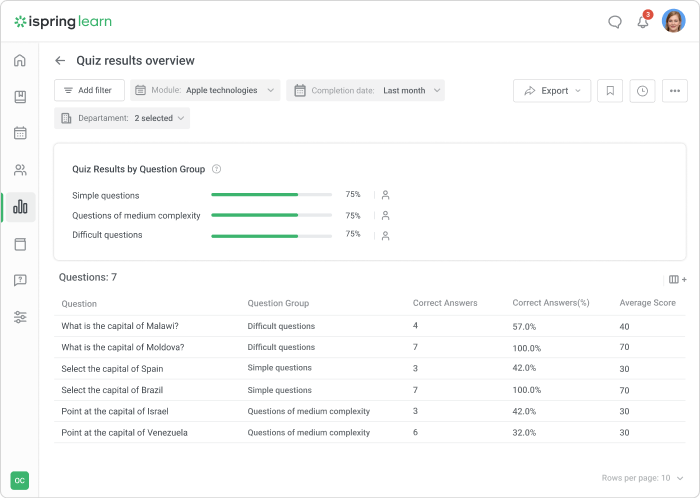Screen dimensions: 700x498
Task: Click the help icon beside Question Group title
Action: point(217,169)
